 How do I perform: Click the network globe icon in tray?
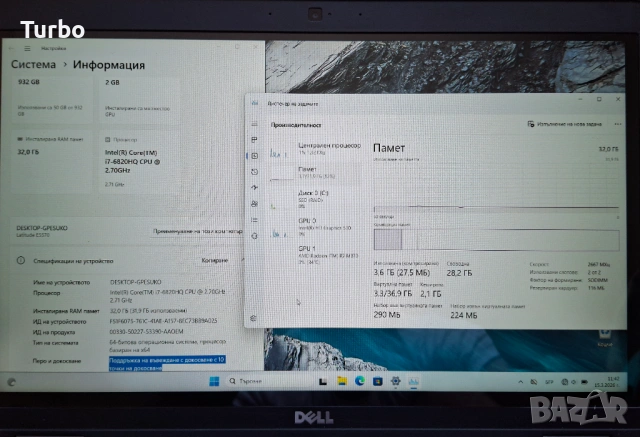(564, 382)
